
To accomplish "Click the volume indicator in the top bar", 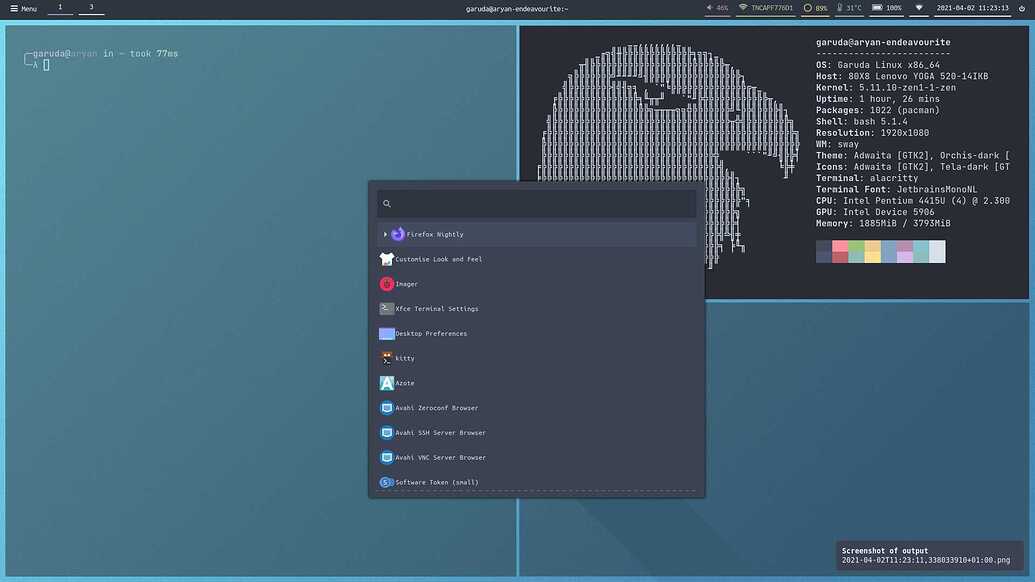I will click(717, 8).
